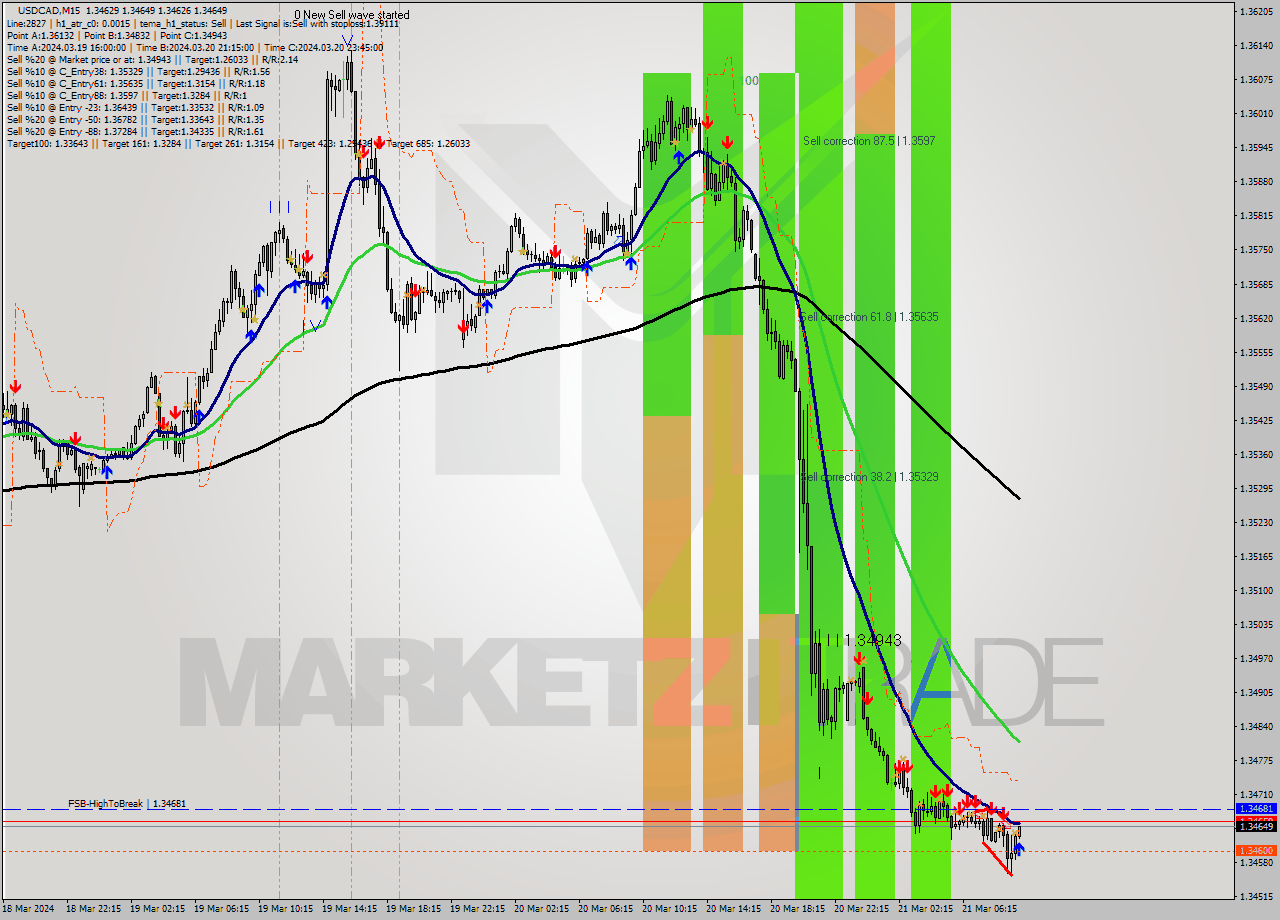Click the 'Sell correction 87.5 | 1.3597' label
Viewport: 1280px width, 920px height.
(x=869, y=141)
